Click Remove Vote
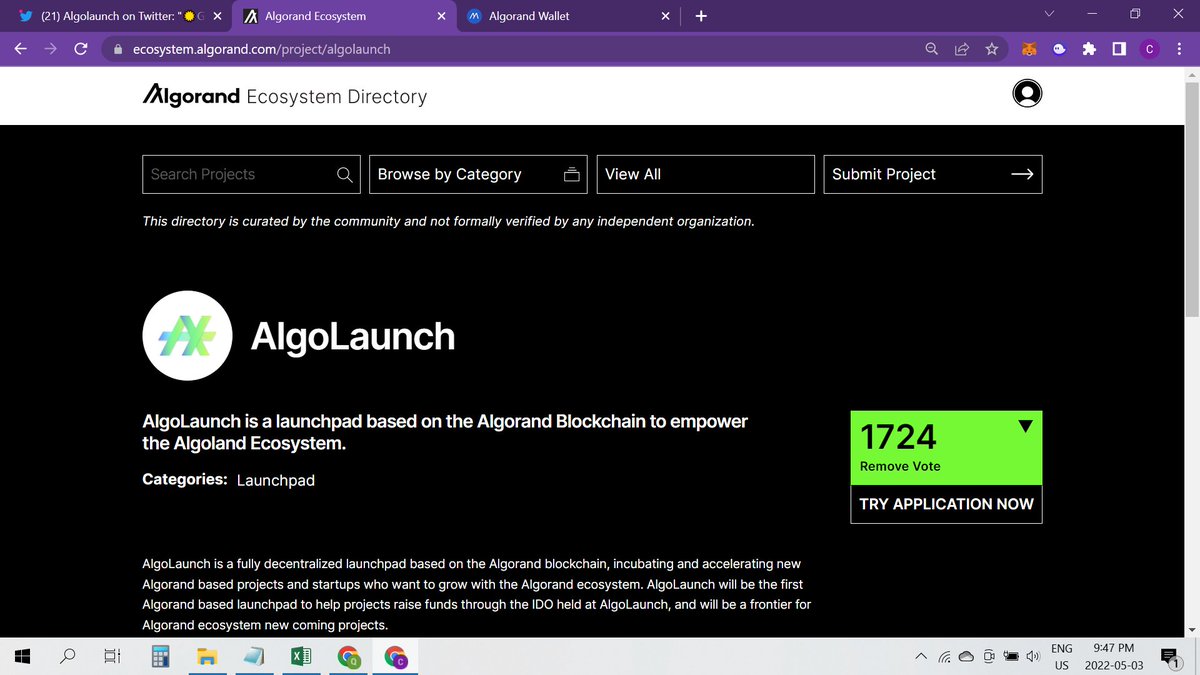 pos(900,466)
